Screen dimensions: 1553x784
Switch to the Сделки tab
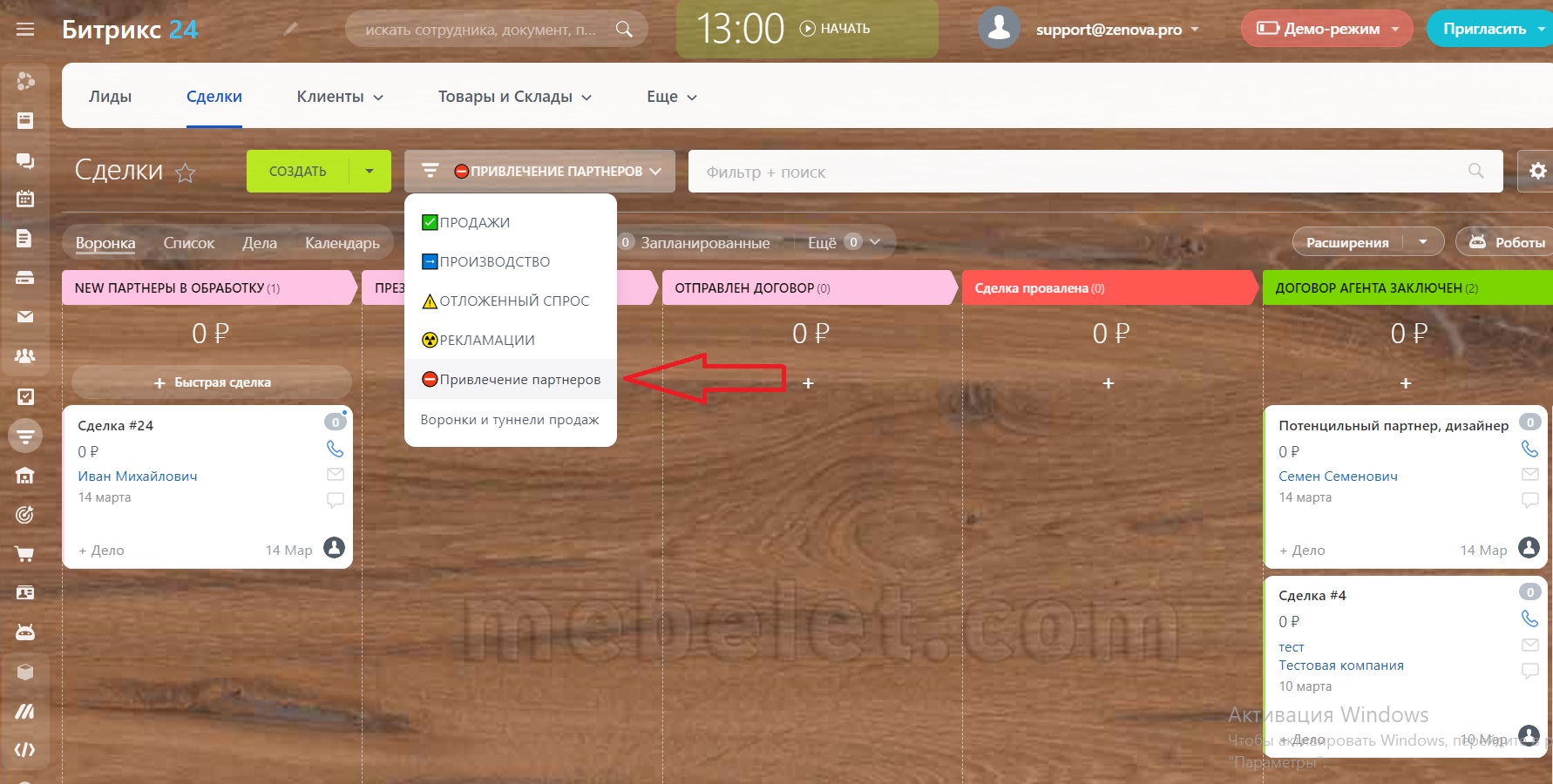point(214,97)
